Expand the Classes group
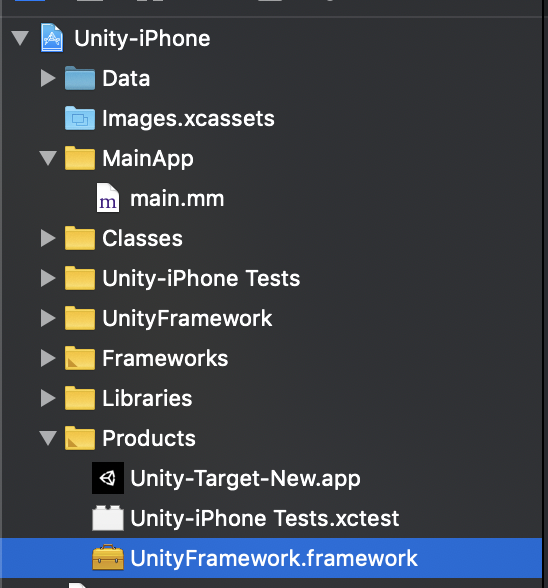The width and height of the screenshot is (548, 588). click(x=48, y=238)
